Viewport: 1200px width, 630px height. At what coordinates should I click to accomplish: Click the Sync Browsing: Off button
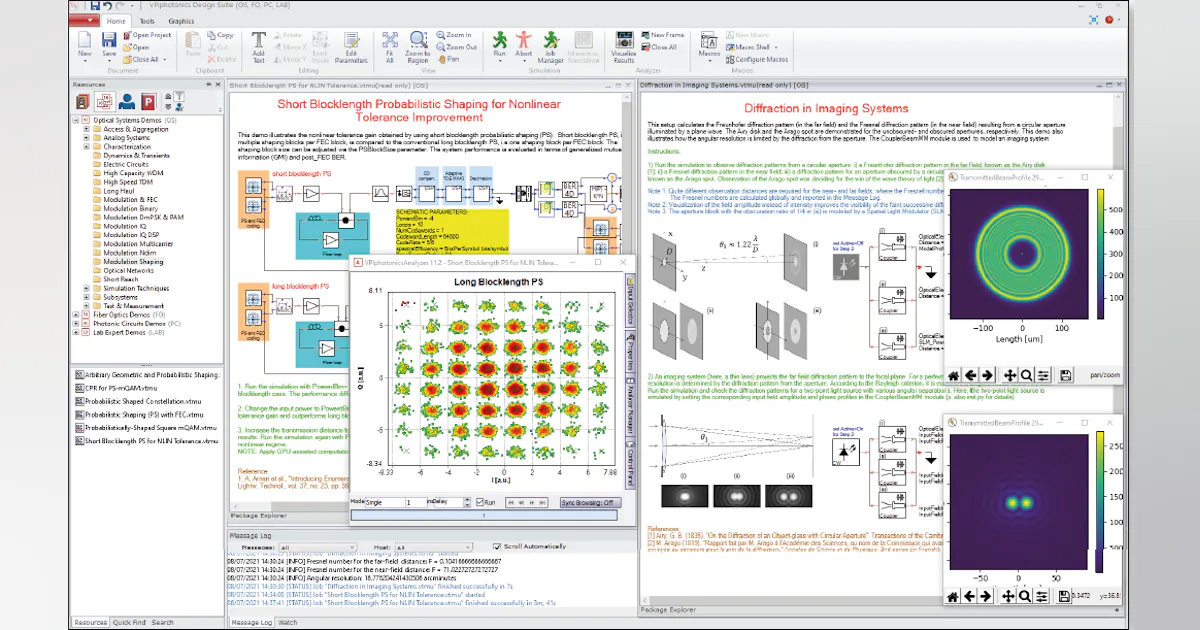(590, 502)
